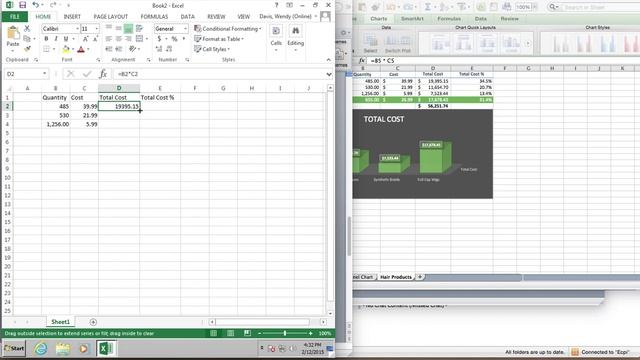Switch to the VIEW tab
The image size is (640, 360).
click(x=244, y=17)
